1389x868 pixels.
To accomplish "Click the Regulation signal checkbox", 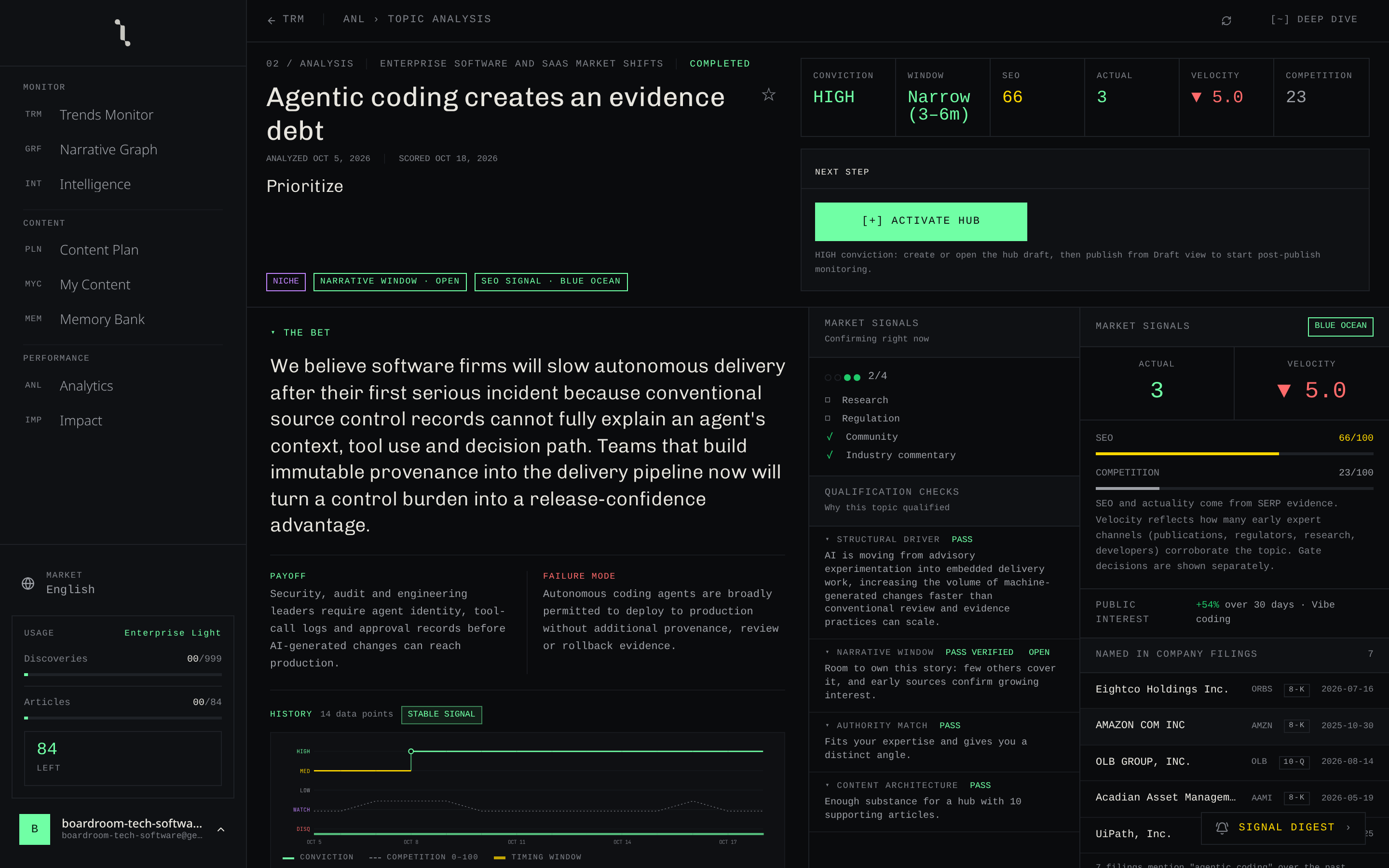I will click(828, 419).
